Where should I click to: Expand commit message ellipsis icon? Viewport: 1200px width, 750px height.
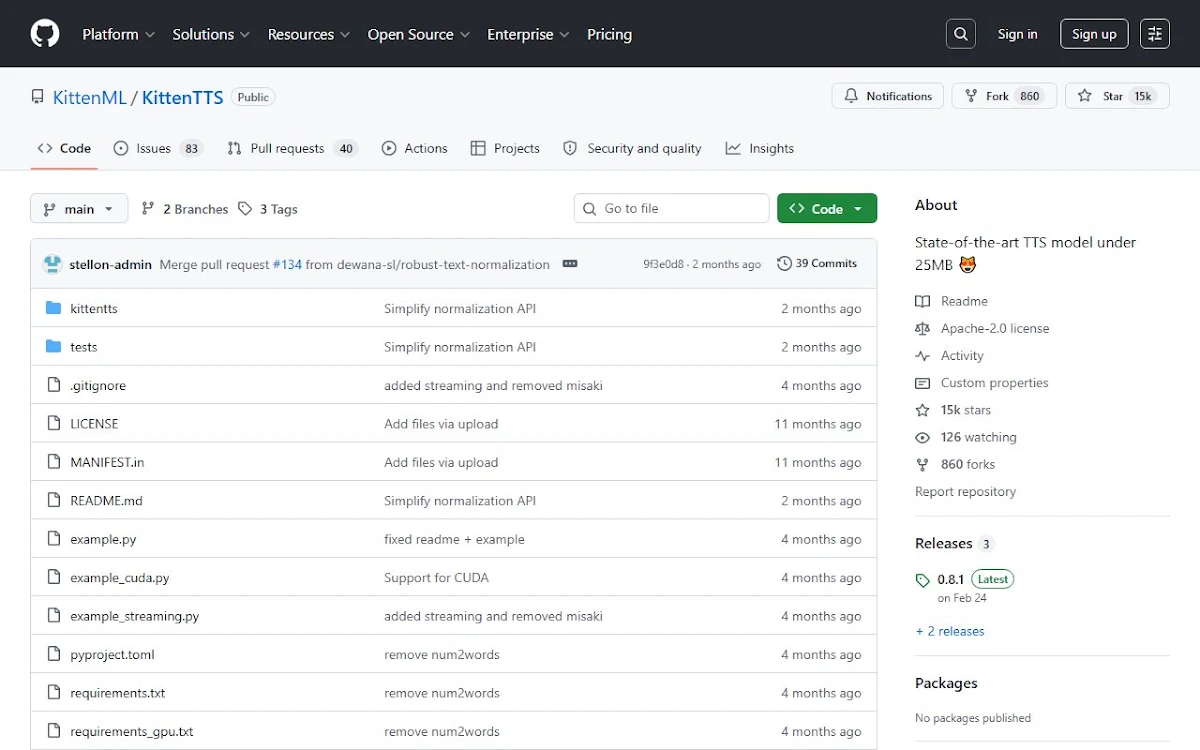point(570,264)
